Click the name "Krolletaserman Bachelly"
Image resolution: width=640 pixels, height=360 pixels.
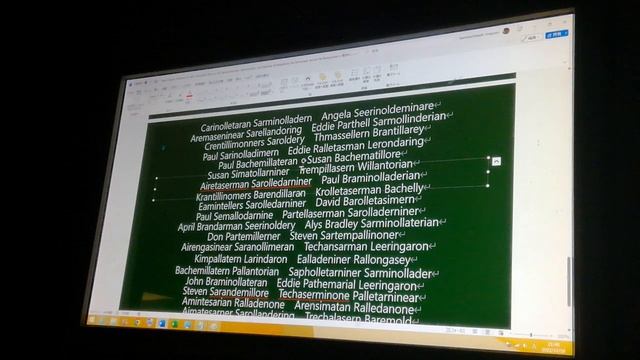click(x=369, y=190)
